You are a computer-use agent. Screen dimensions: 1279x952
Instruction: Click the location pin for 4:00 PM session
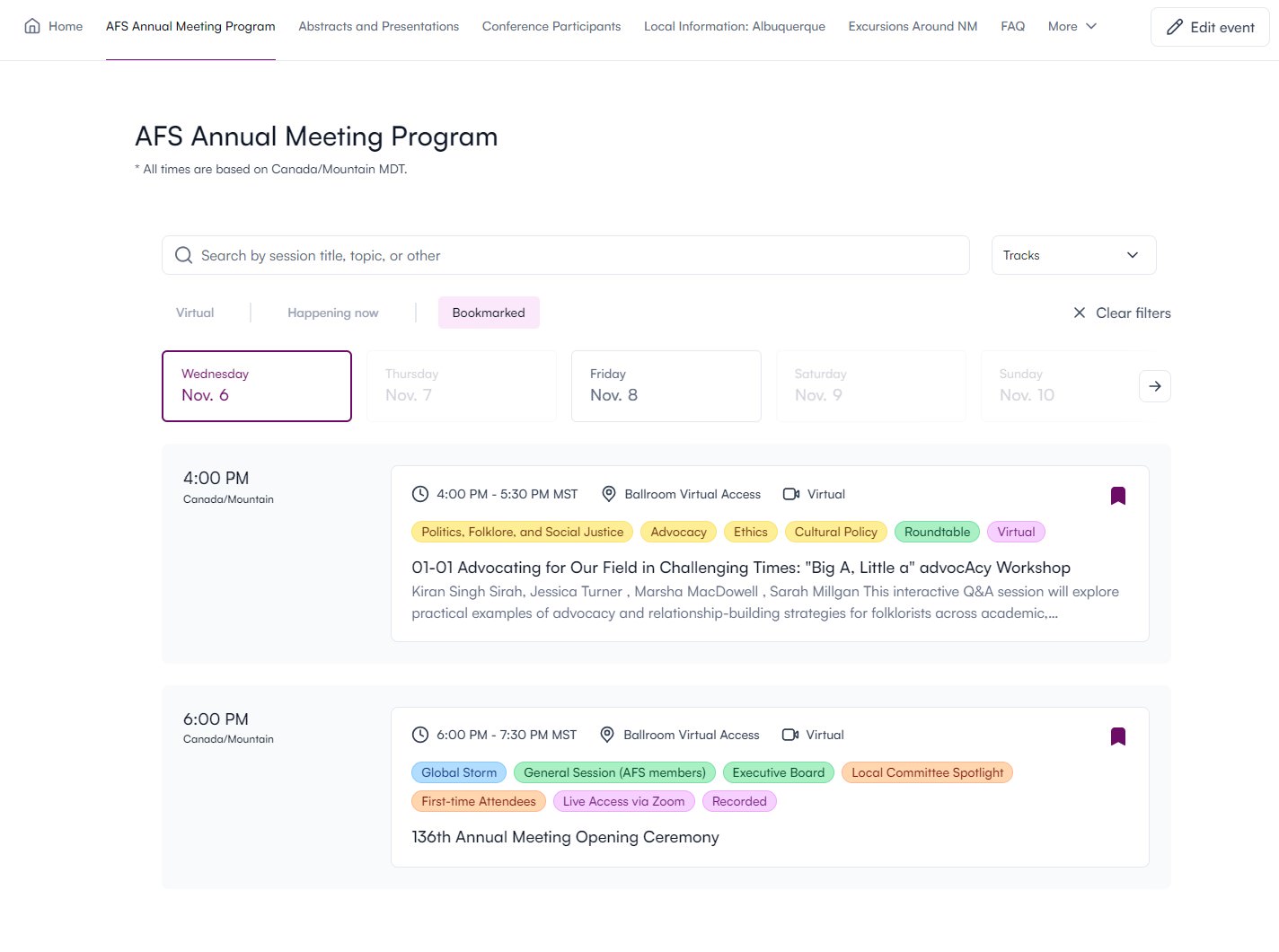click(x=608, y=494)
